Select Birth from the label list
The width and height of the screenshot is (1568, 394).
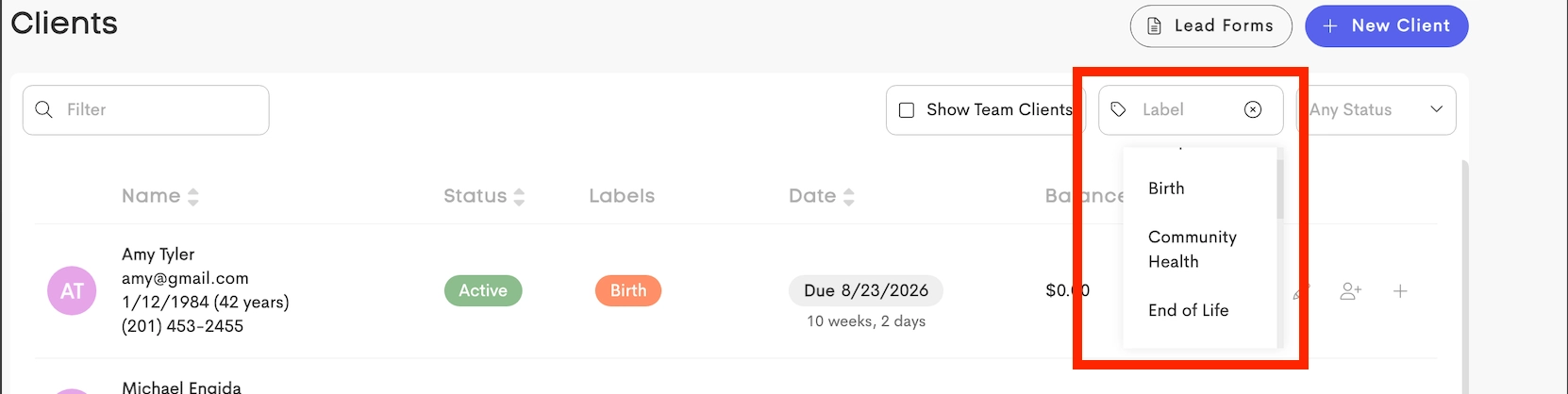click(1166, 189)
